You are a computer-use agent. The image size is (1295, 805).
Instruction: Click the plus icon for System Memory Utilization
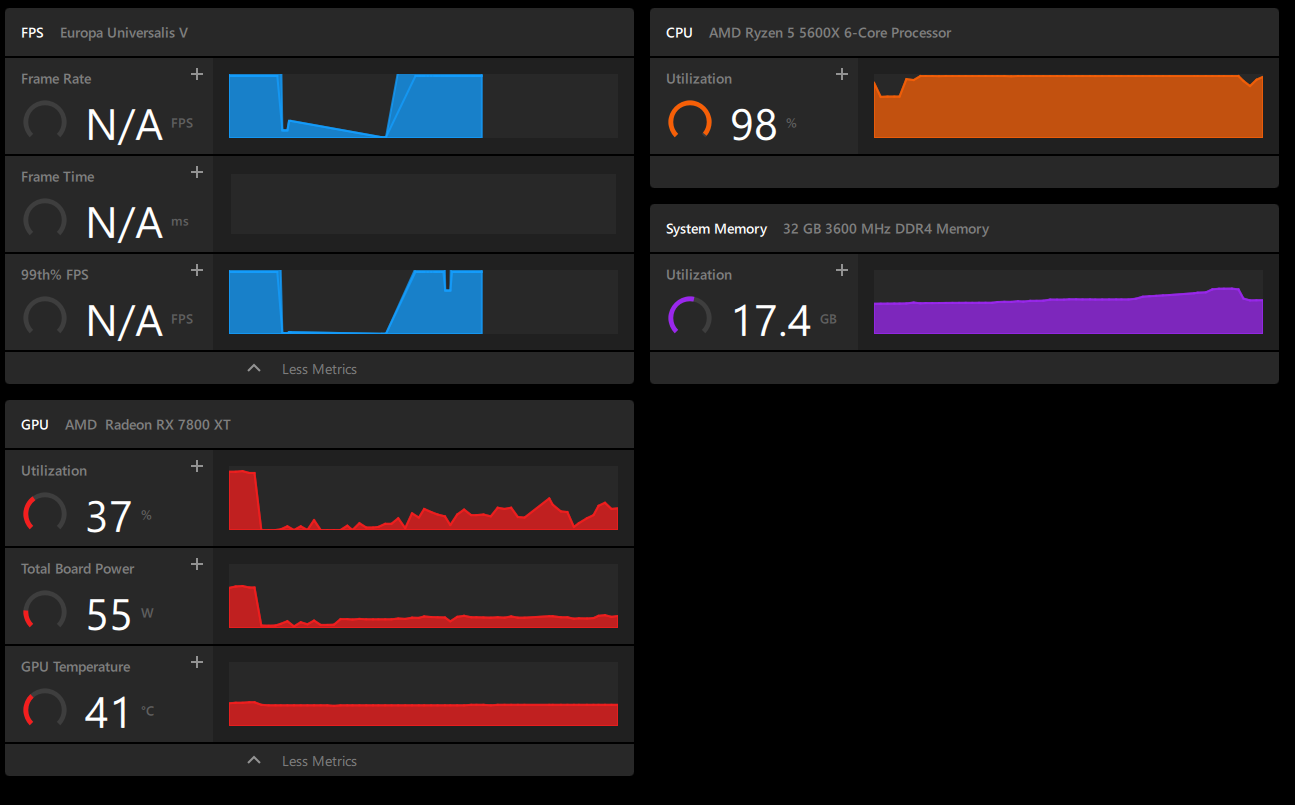click(842, 270)
